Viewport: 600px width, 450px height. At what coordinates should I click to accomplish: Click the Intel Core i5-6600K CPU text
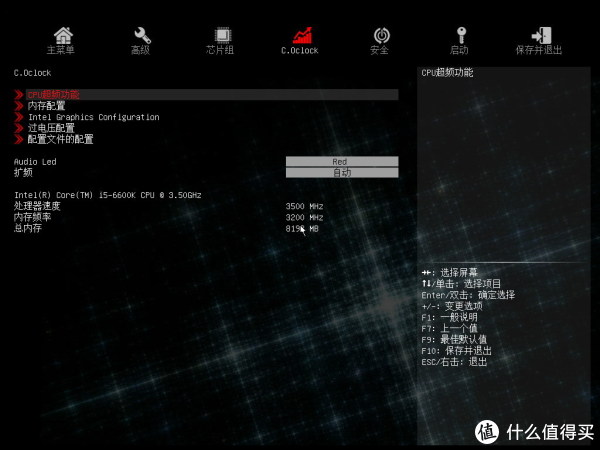[x=108, y=195]
